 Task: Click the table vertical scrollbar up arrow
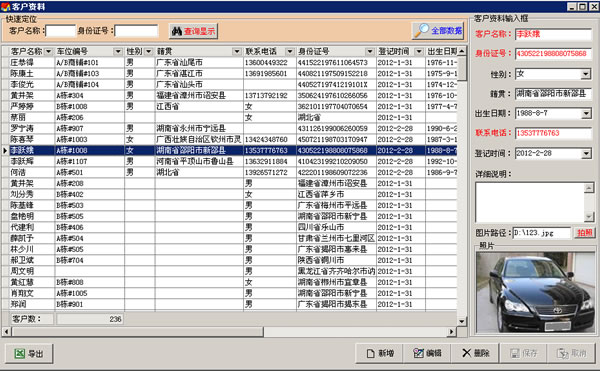462,50
